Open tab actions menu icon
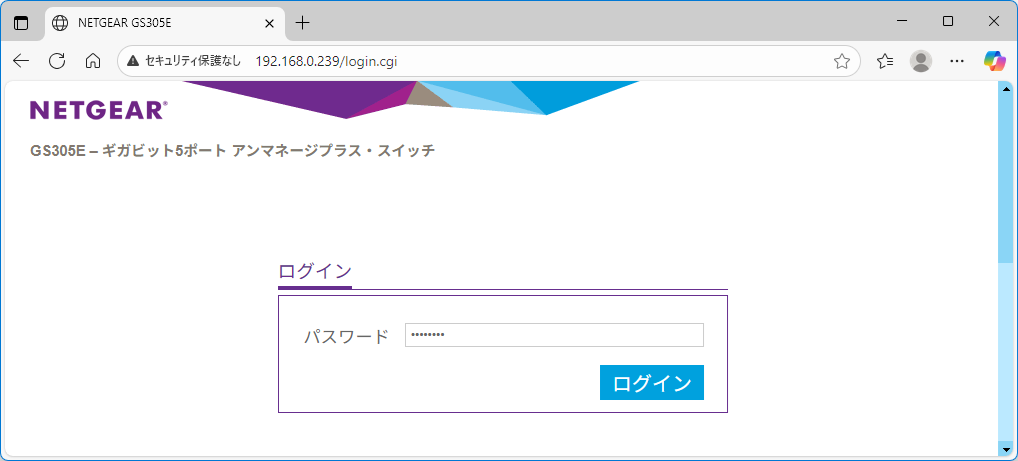 click(x=21, y=22)
